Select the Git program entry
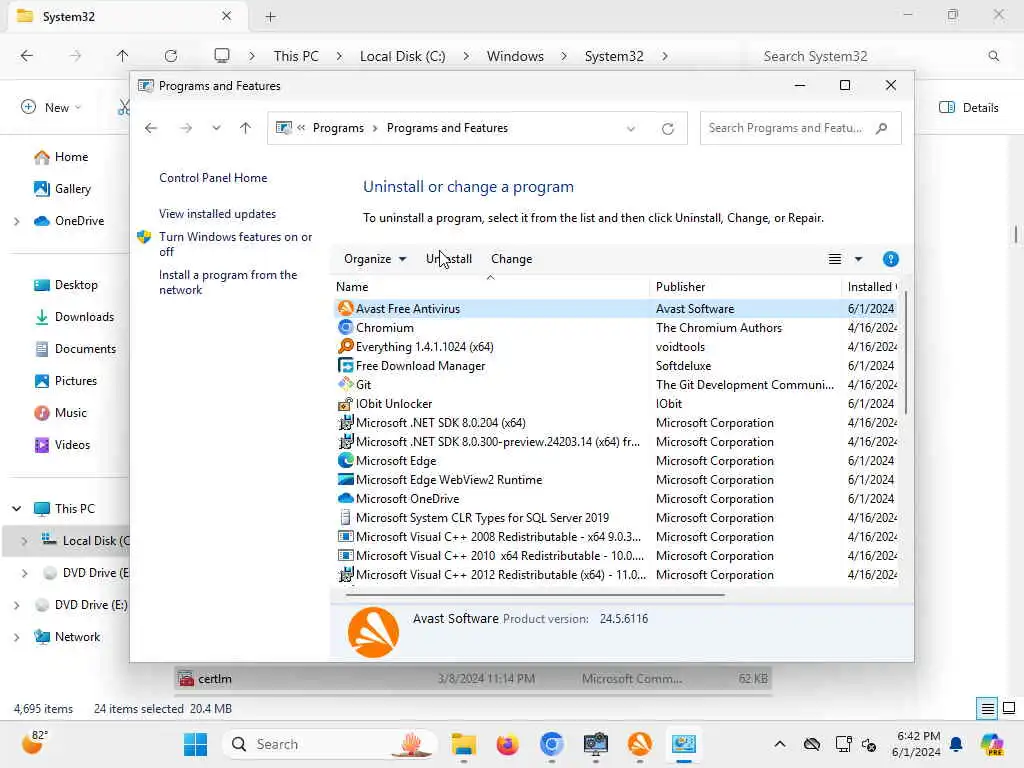The width and height of the screenshot is (1024, 768). 617,385
